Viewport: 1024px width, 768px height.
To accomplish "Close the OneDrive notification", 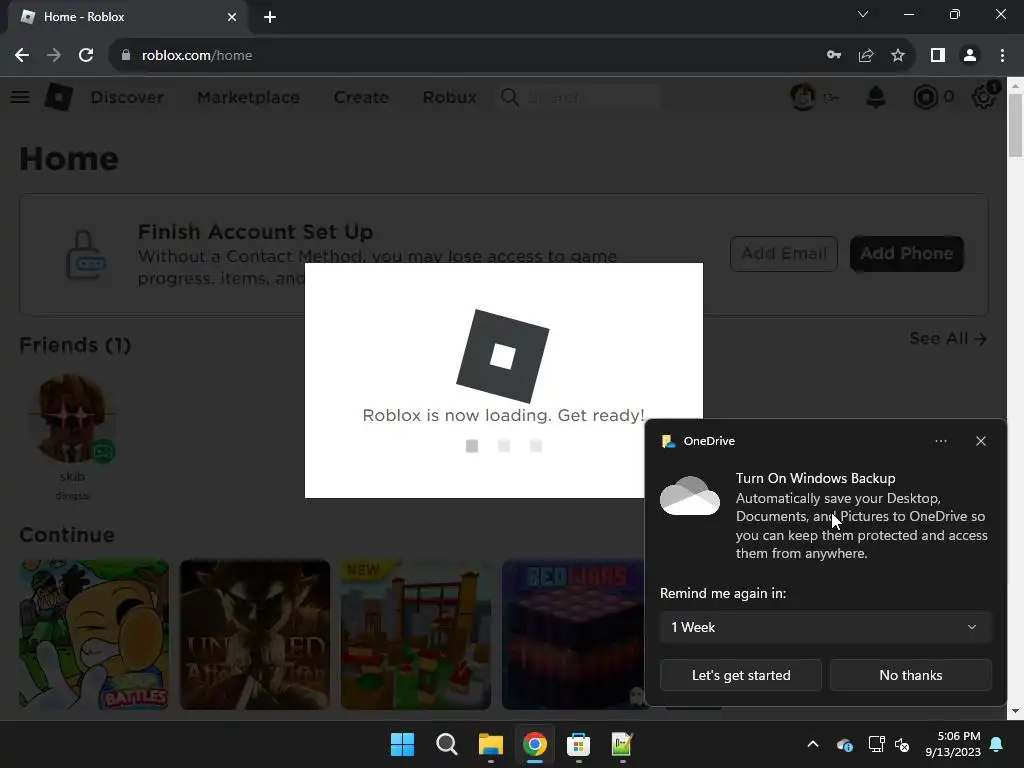I will tap(980, 441).
